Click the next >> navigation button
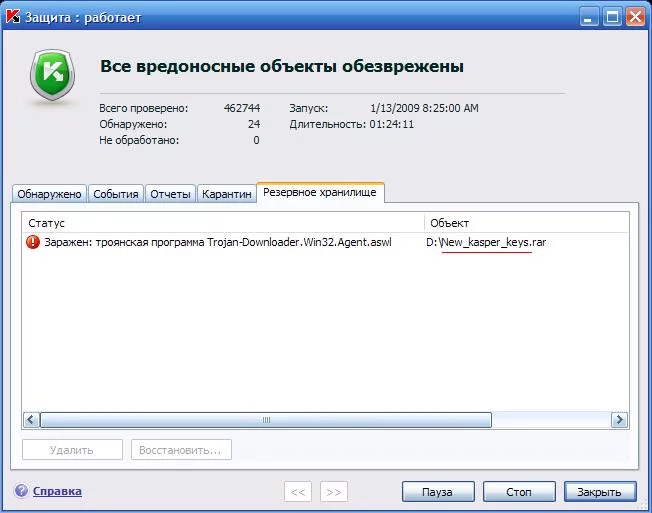652x513 pixels. click(x=334, y=492)
